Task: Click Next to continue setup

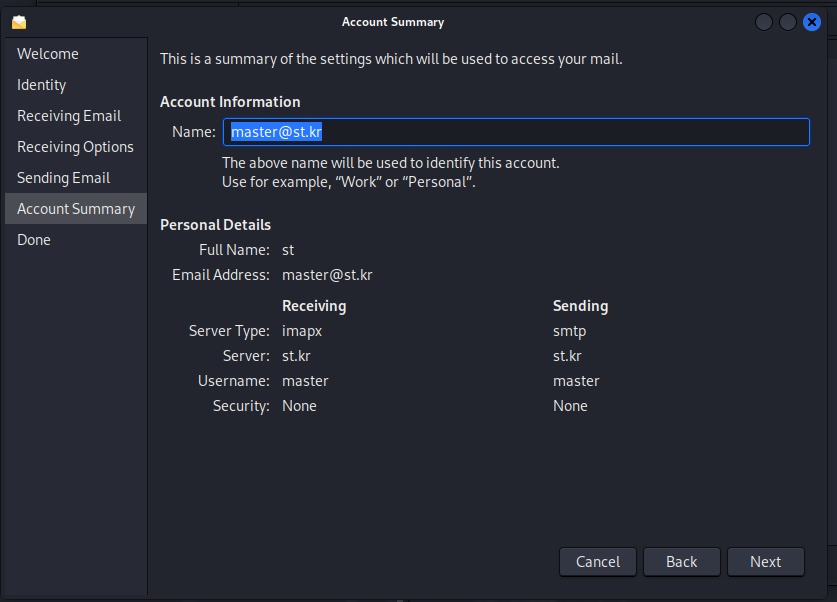Action: (765, 561)
